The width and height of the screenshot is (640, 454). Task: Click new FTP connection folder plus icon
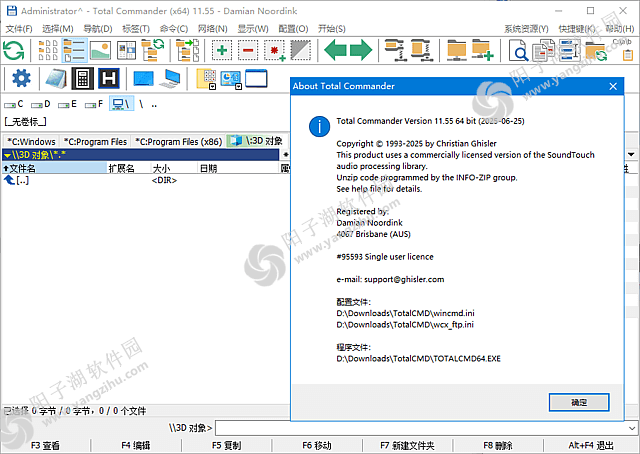click(482, 51)
